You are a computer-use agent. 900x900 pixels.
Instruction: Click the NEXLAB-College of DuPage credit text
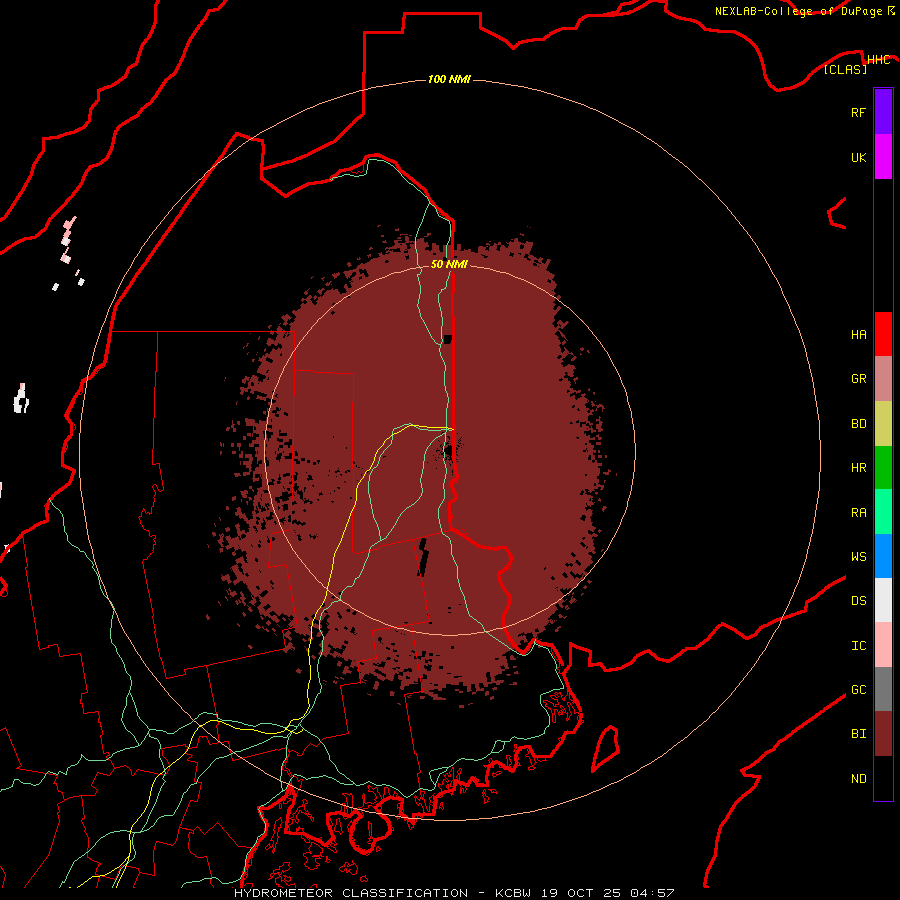coord(800,11)
